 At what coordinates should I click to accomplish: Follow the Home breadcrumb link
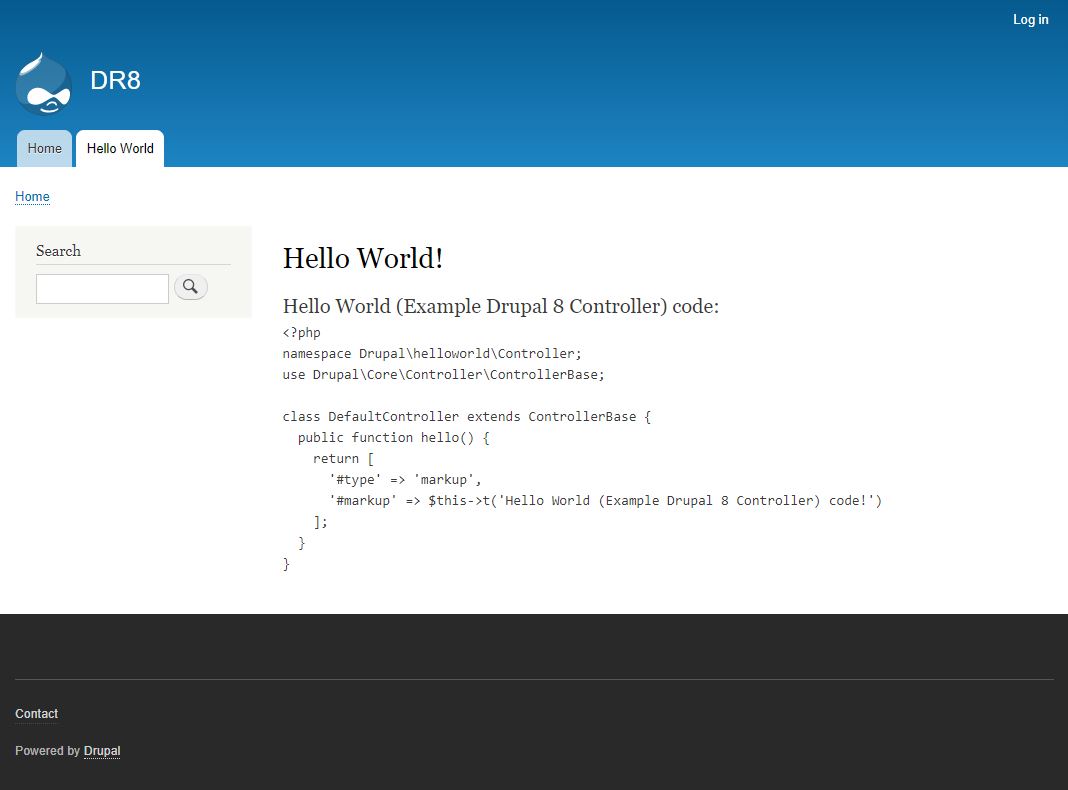click(32, 196)
